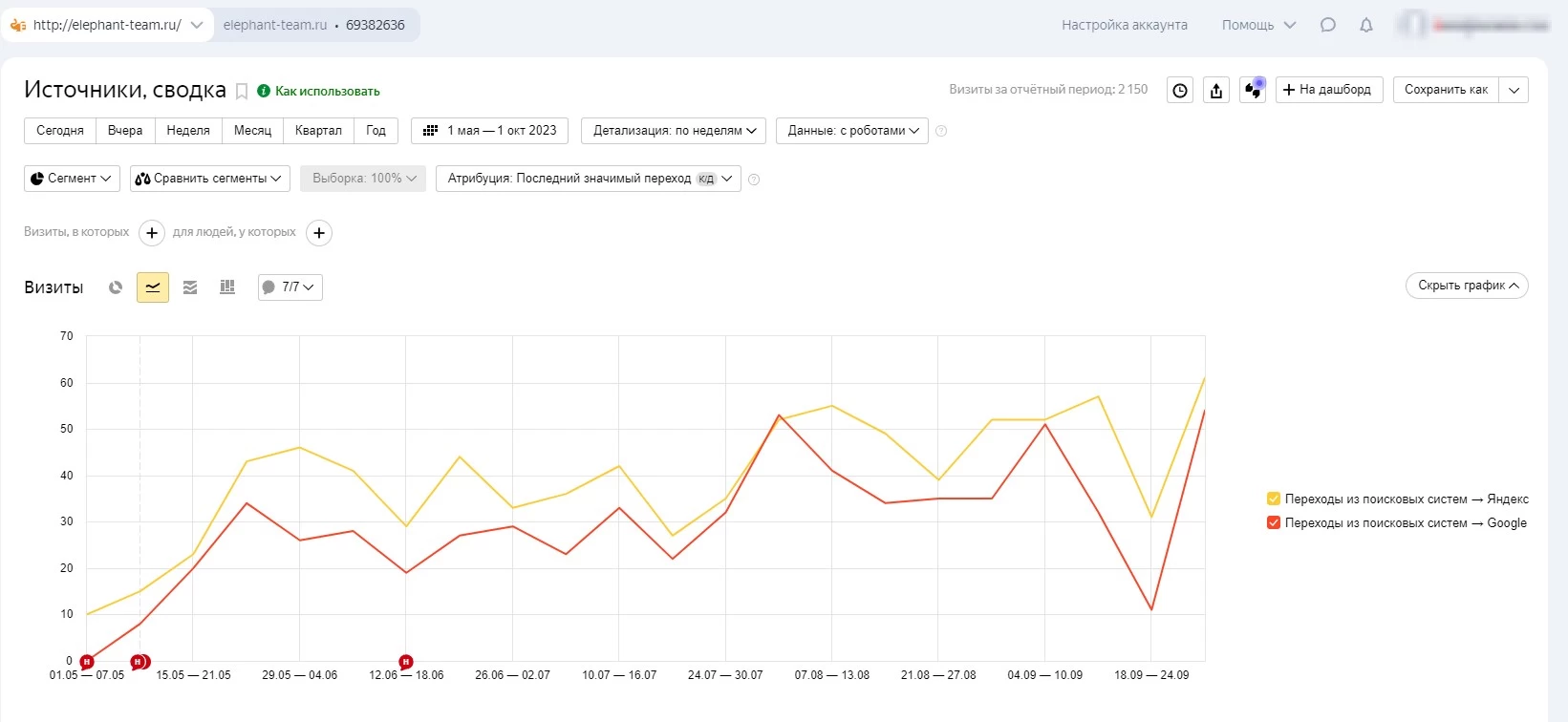Click the На дашборд button
The height and width of the screenshot is (722, 1568).
click(1328, 90)
